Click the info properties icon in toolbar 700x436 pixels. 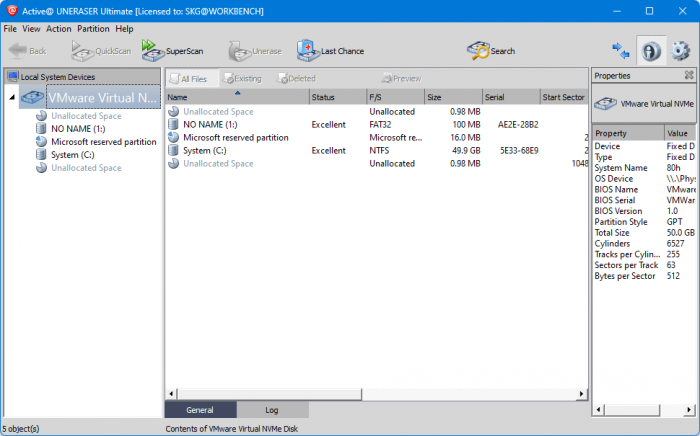pos(650,50)
